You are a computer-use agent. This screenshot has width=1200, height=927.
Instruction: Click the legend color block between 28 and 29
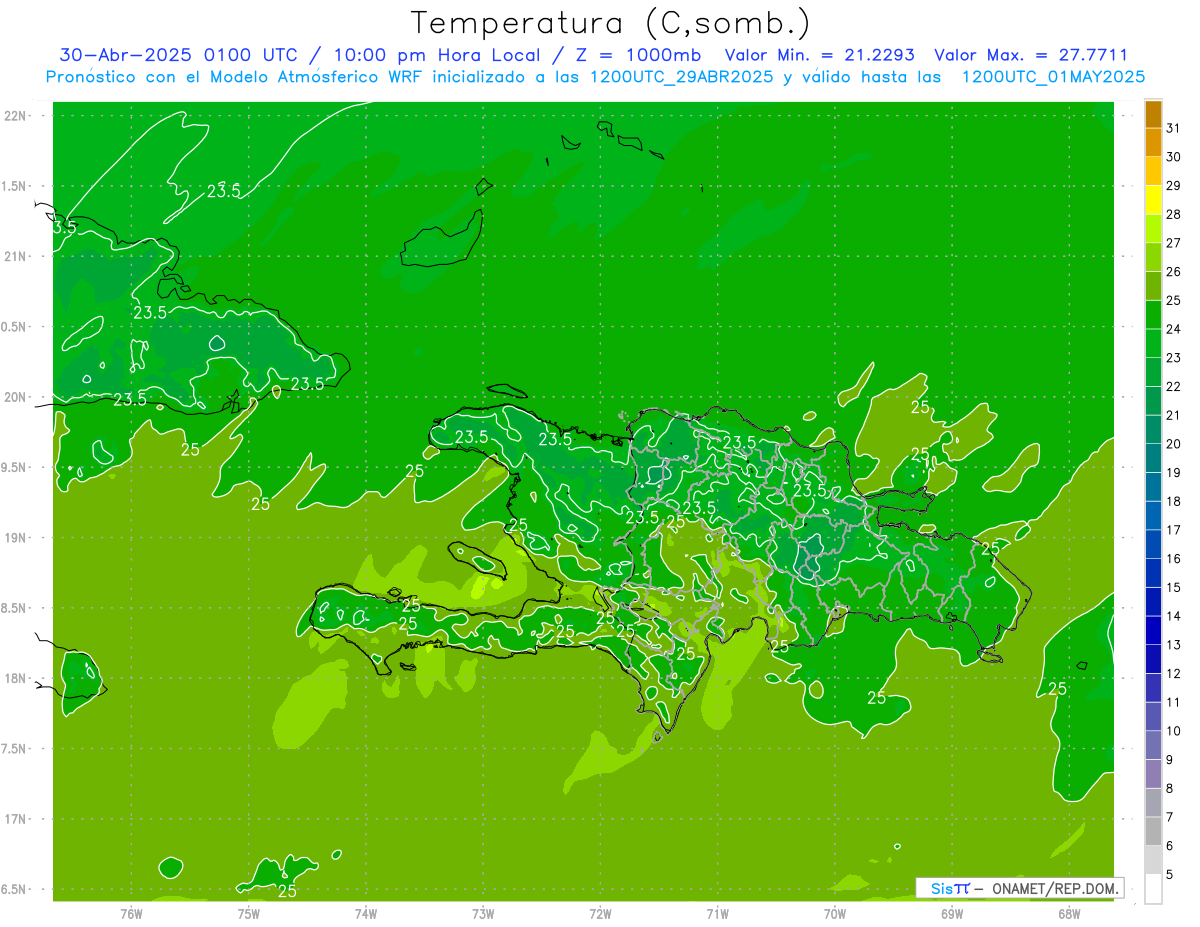1153,200
